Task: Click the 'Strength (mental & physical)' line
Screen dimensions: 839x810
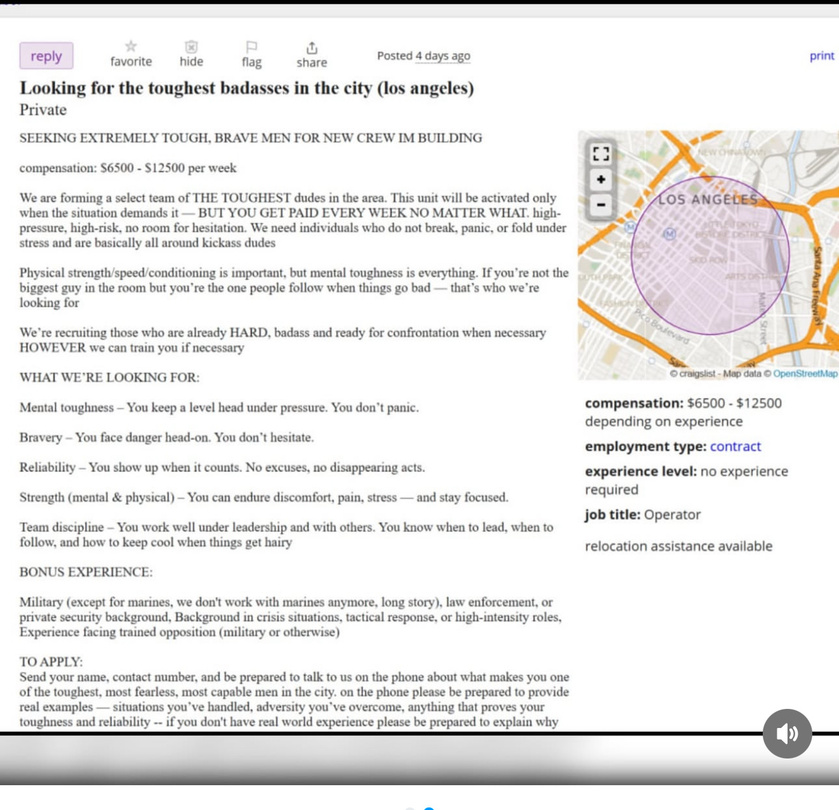Action: coord(264,498)
